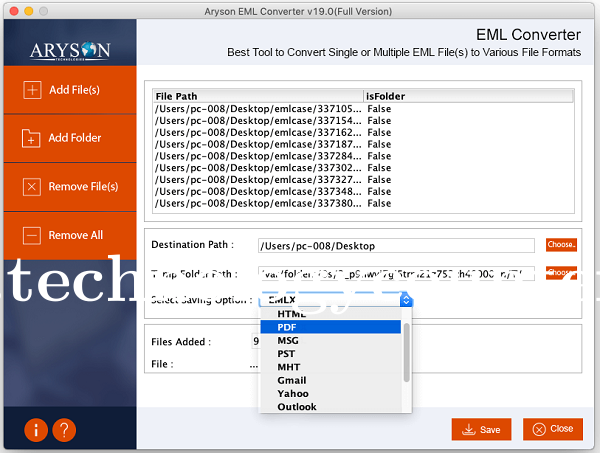Viewport: 600px width, 453px height.
Task: Select Gmail from saving options list
Action: click(331, 380)
